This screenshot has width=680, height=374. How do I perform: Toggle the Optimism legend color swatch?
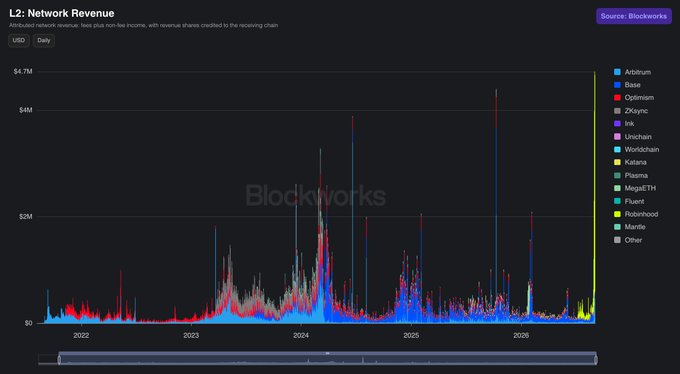click(617, 98)
